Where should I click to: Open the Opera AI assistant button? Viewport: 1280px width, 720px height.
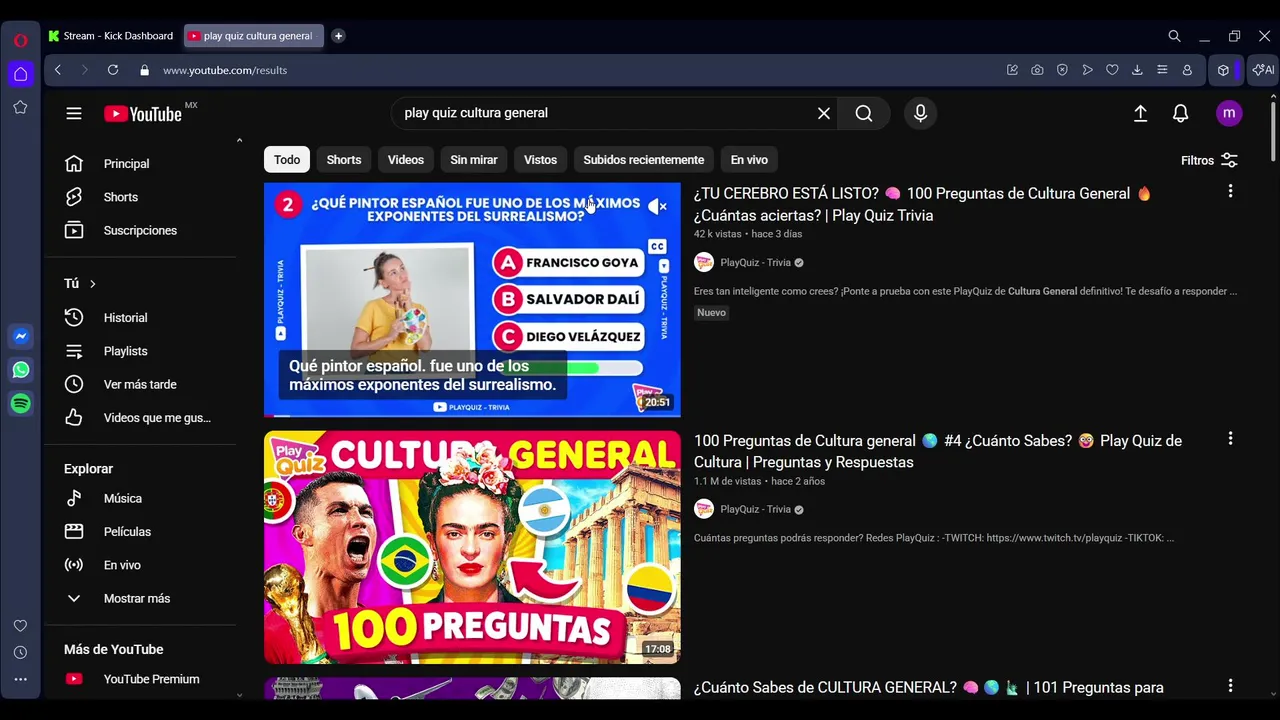click(1263, 70)
